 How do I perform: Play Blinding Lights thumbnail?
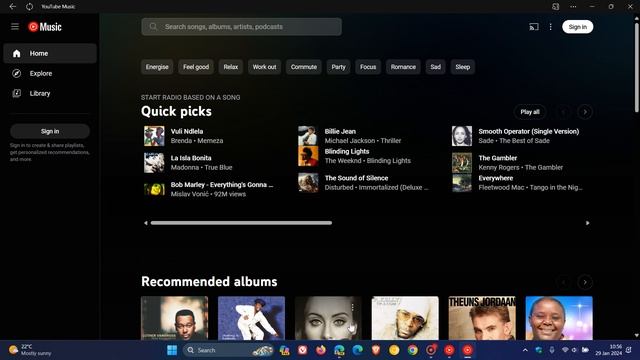tap(308, 156)
